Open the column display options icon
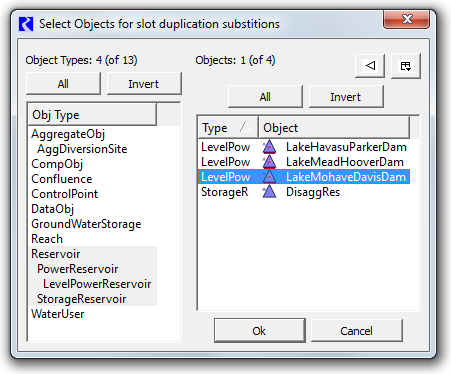Viewport: 451px width, 374px height. [406, 66]
